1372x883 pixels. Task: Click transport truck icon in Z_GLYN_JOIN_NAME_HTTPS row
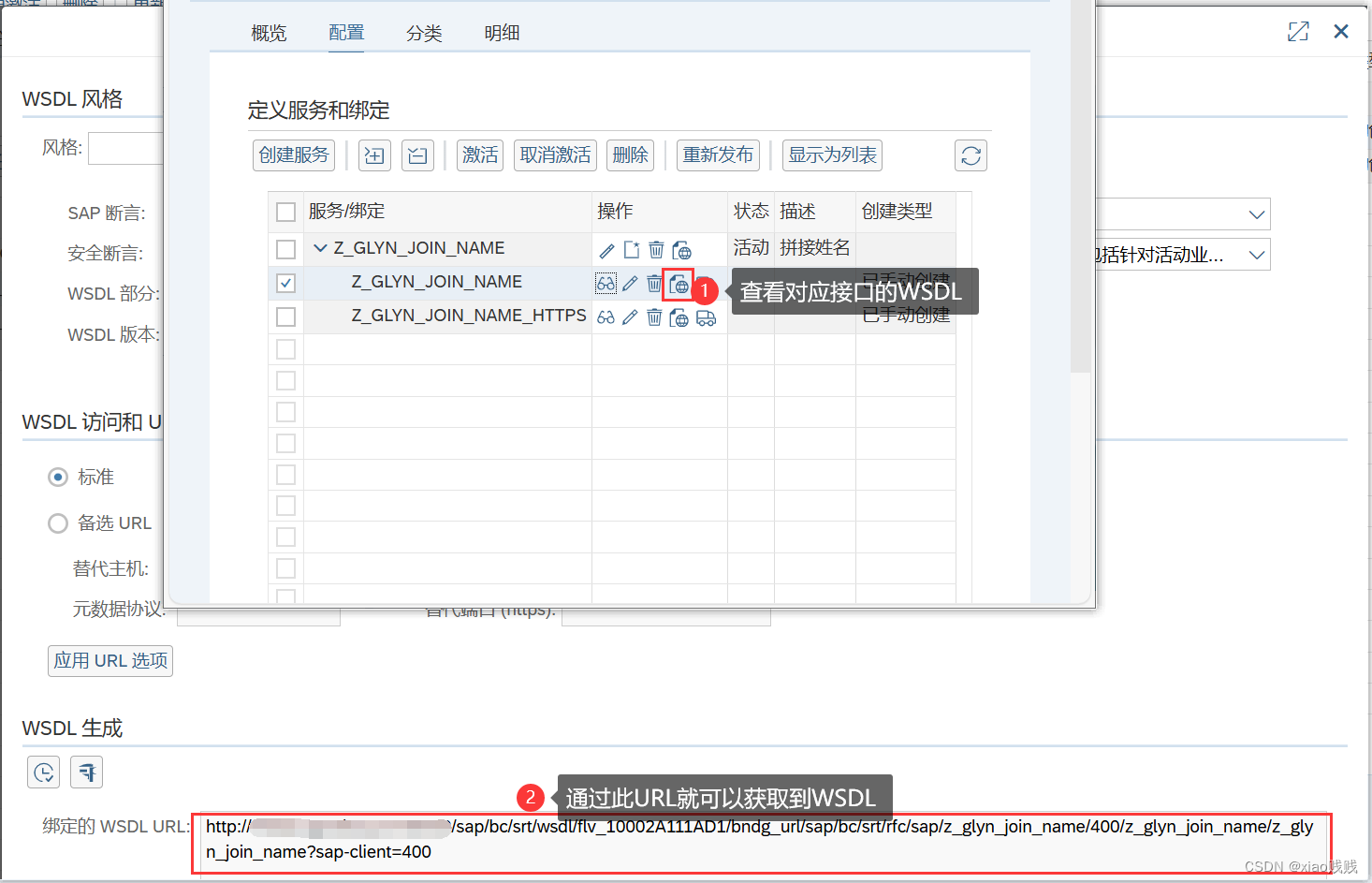(706, 318)
